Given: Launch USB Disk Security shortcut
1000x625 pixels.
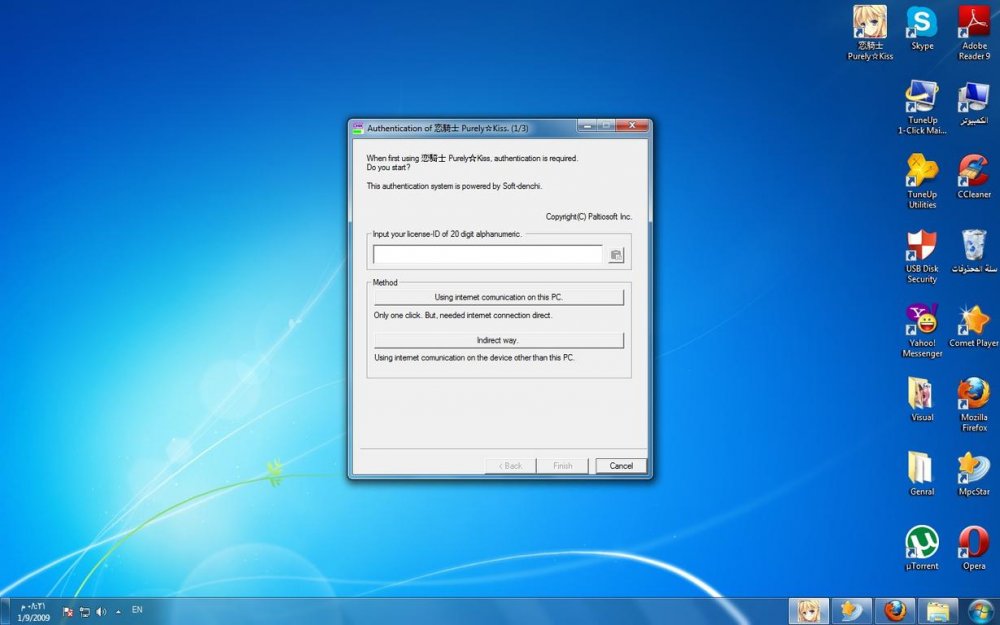Looking at the screenshot, I should pos(922,246).
